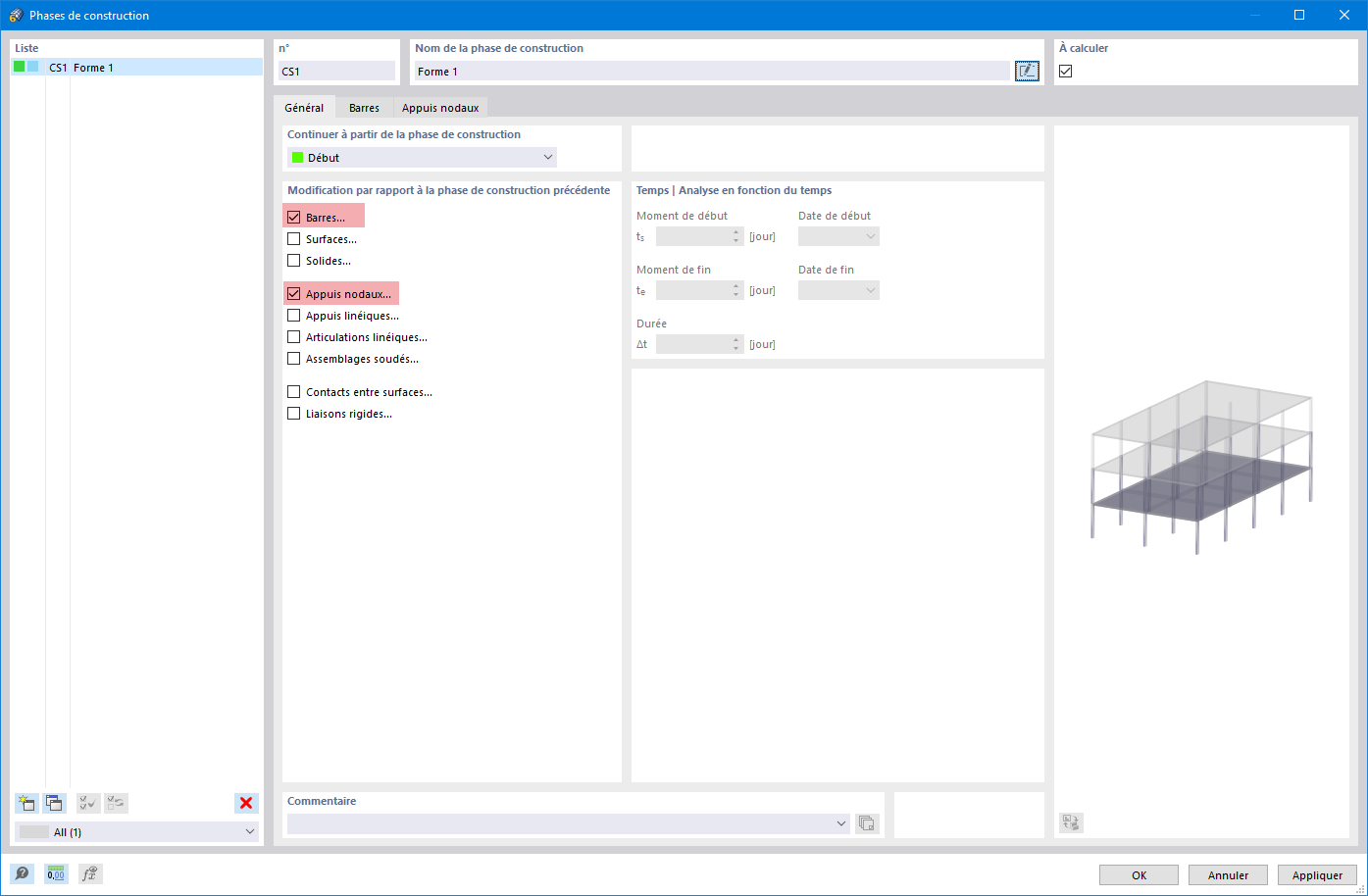
Task: Check the Liaisons rigides... option
Action: (x=293, y=413)
